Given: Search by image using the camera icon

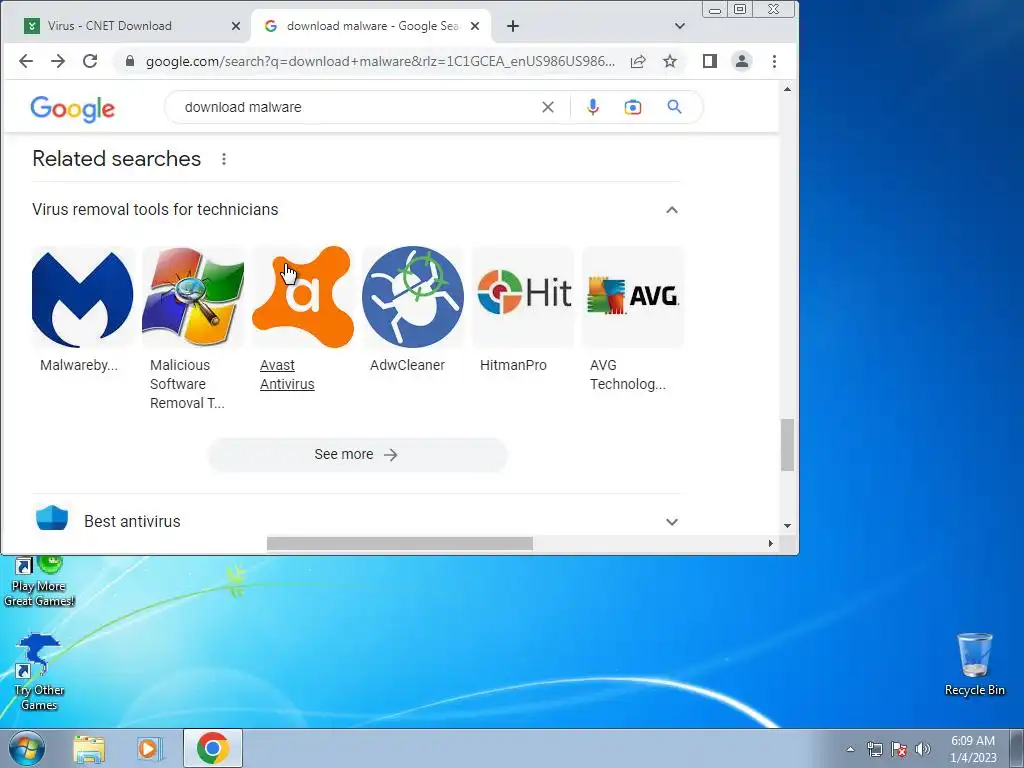Looking at the screenshot, I should coord(633,107).
